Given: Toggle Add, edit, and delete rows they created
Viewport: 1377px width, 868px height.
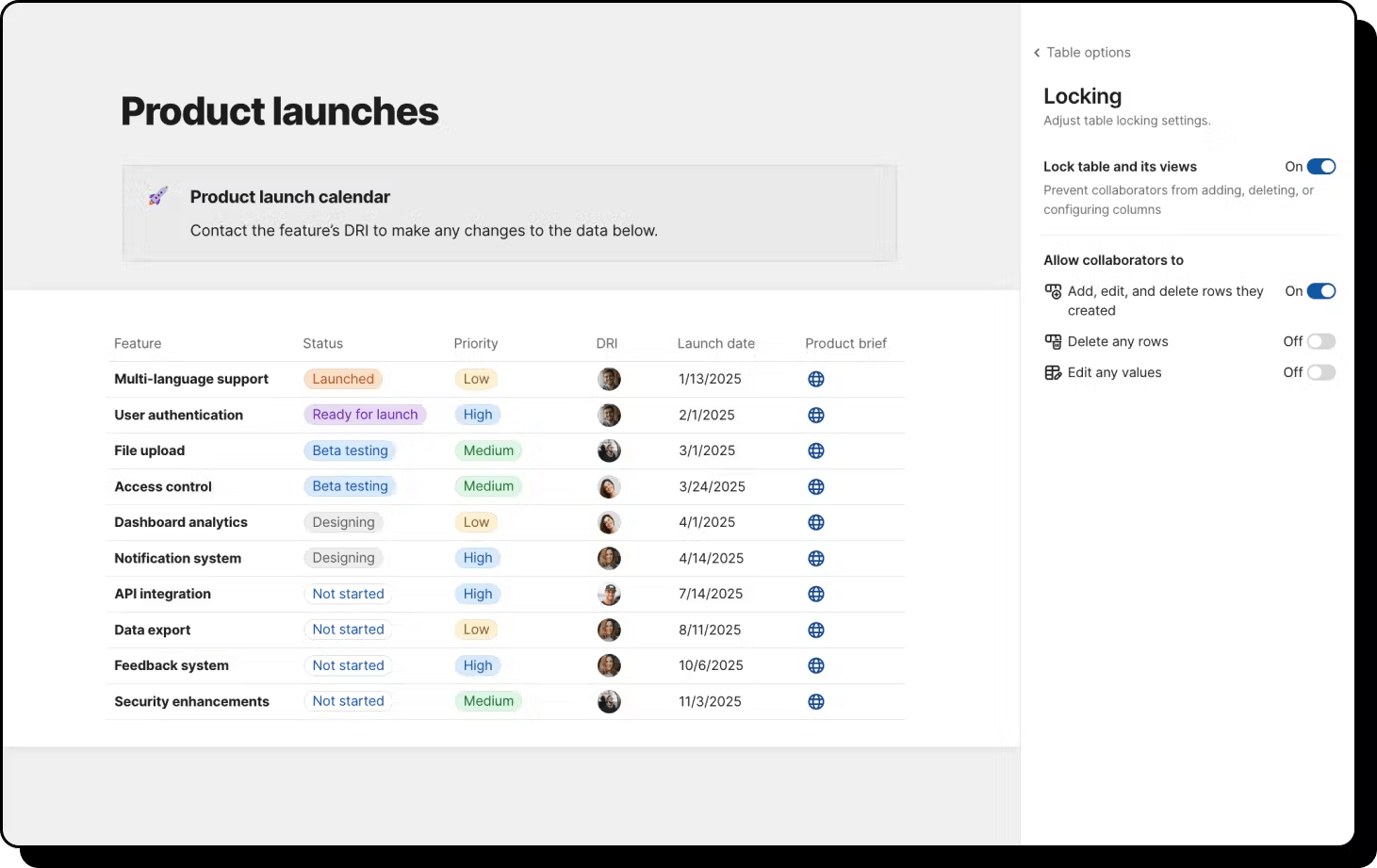Looking at the screenshot, I should 1321,291.
